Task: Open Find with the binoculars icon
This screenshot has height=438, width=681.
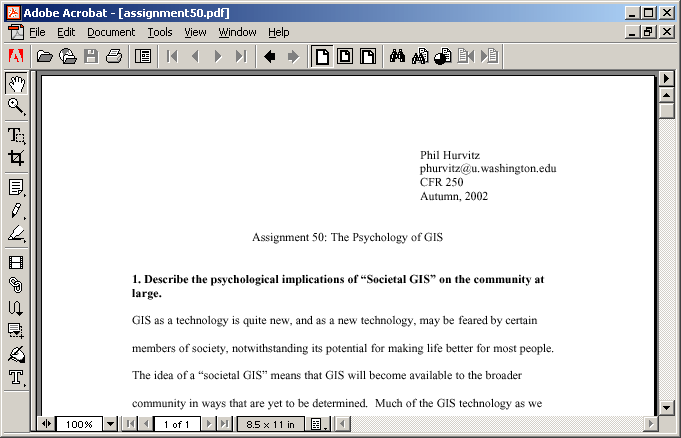Action: pyautogui.click(x=397, y=56)
